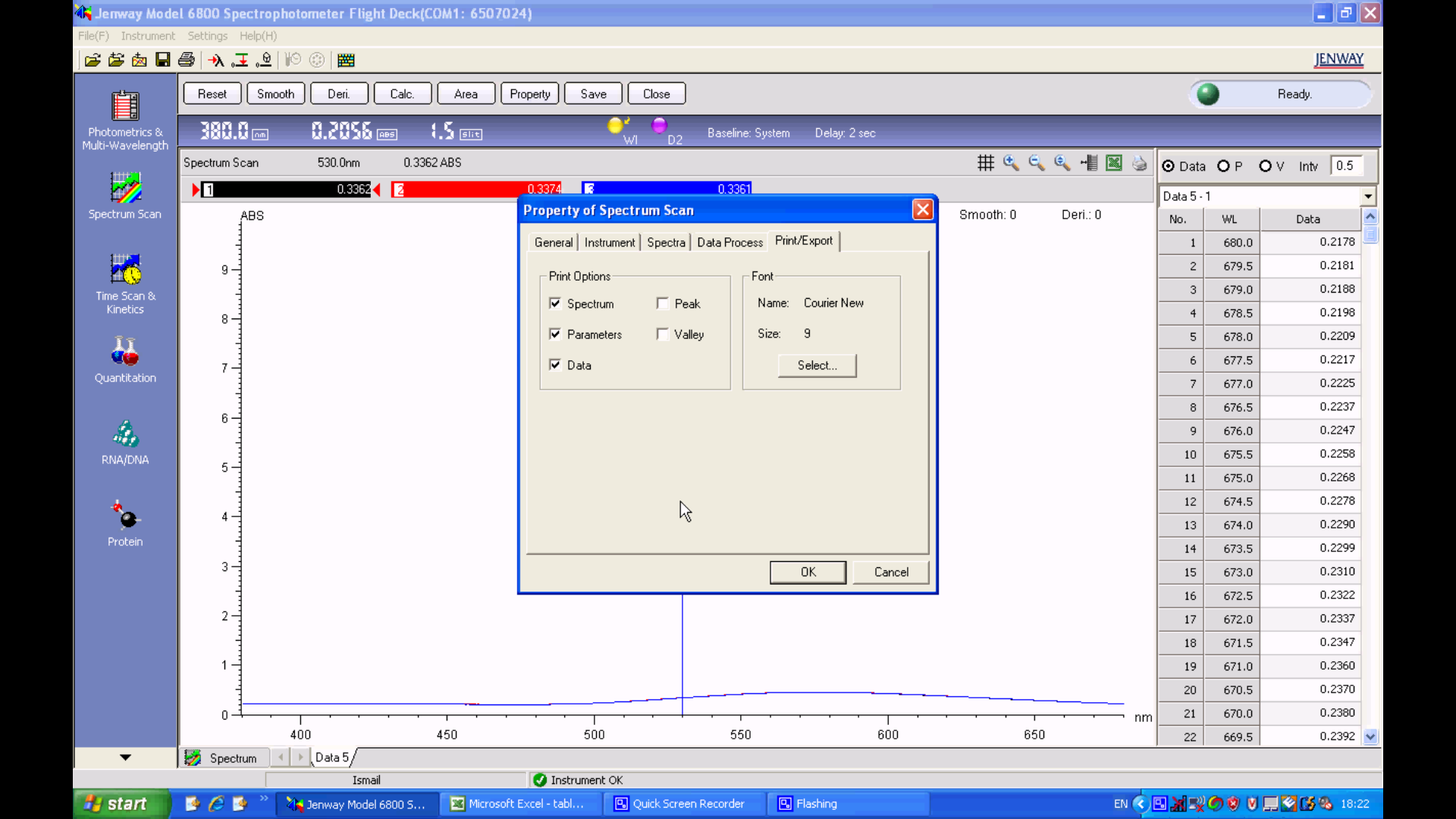
Task: Click the Select... font button
Action: (x=817, y=366)
